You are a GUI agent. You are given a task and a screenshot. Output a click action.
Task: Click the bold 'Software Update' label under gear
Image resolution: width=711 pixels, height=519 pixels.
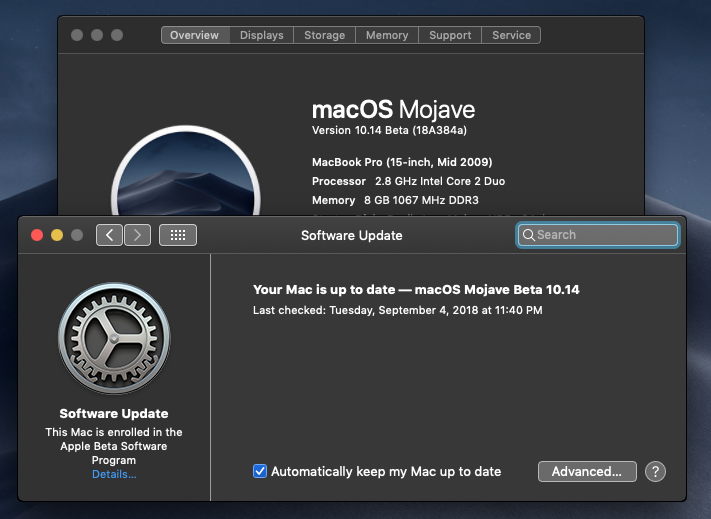pyautogui.click(x=114, y=413)
